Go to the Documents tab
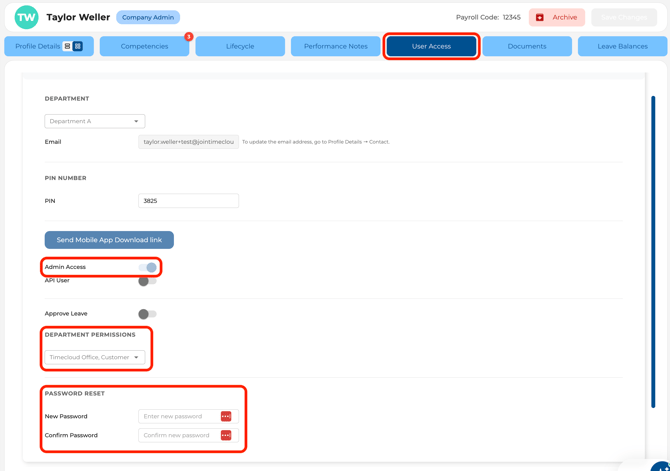 click(527, 46)
